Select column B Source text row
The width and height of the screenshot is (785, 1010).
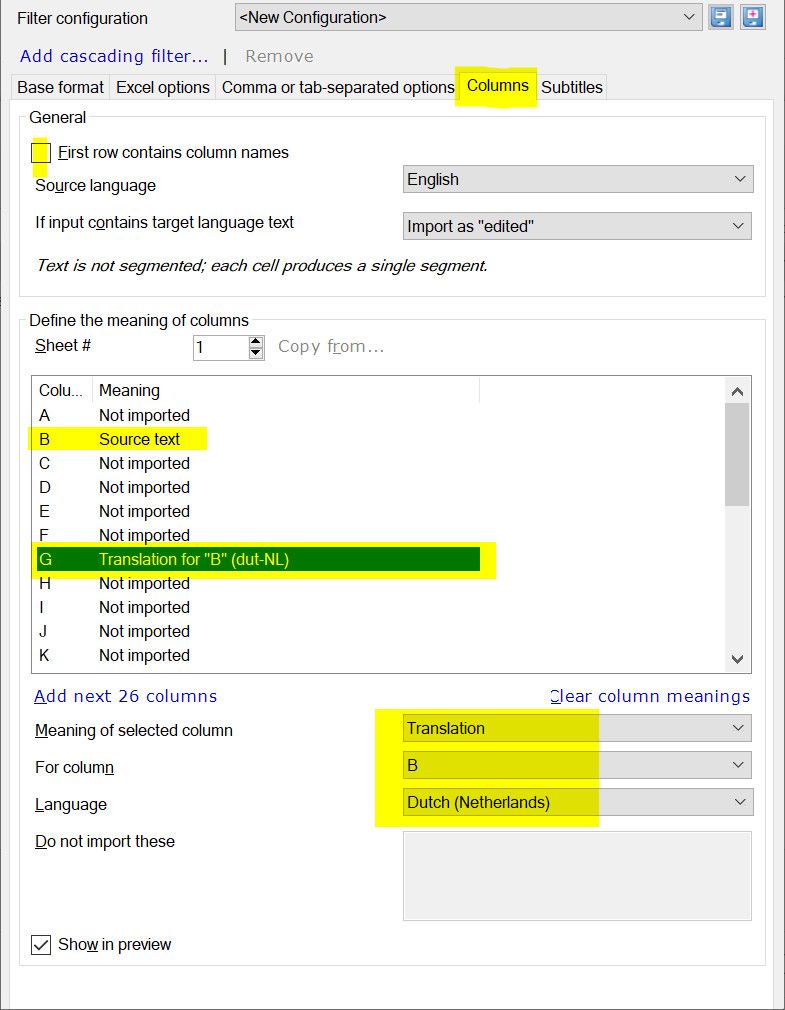coord(258,439)
